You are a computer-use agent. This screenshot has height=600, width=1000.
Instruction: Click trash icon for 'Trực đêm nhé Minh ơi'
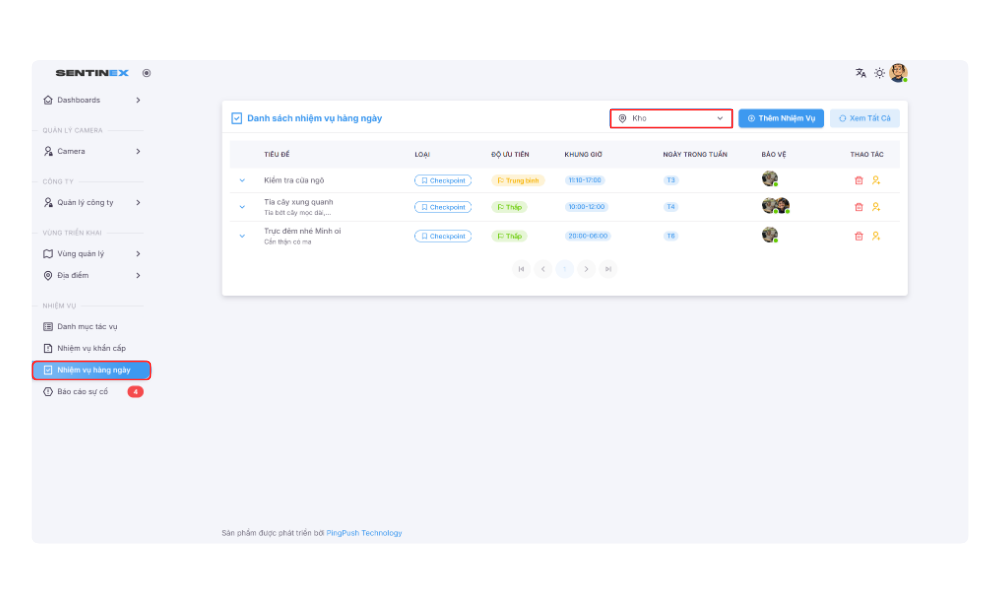click(858, 236)
